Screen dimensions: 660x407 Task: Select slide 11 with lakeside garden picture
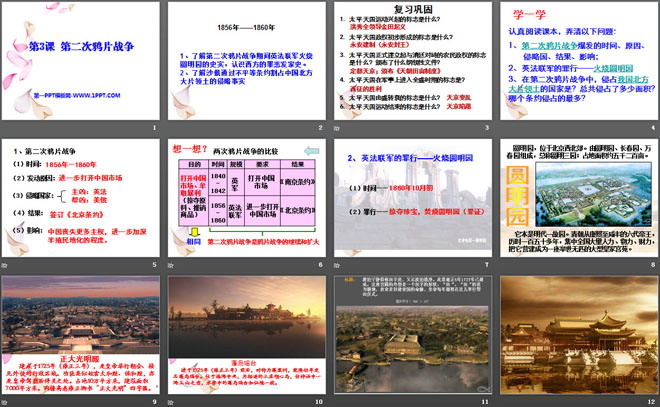pos(413,335)
